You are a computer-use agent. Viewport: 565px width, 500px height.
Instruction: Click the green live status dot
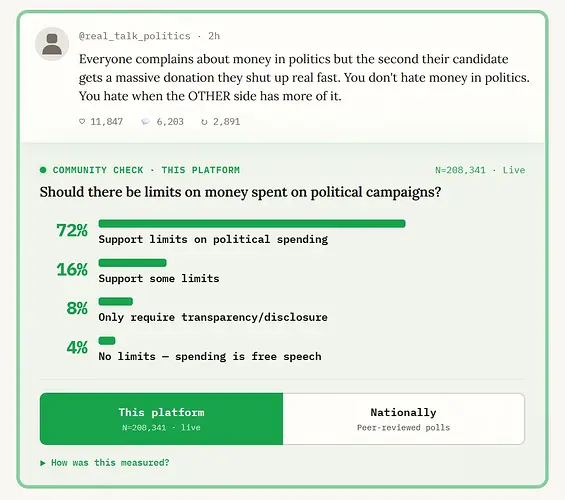(43, 170)
